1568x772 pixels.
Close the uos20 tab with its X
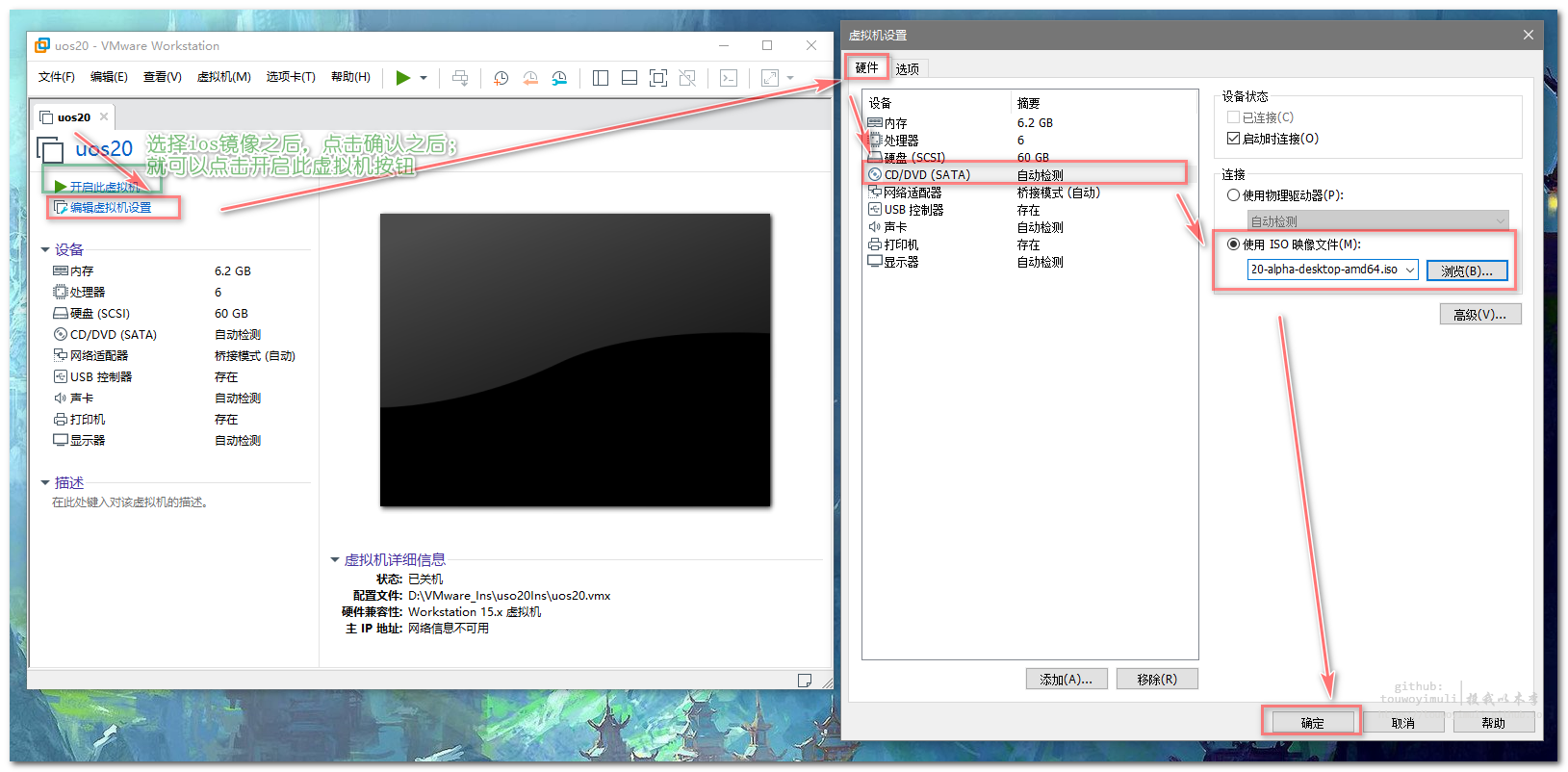point(104,116)
